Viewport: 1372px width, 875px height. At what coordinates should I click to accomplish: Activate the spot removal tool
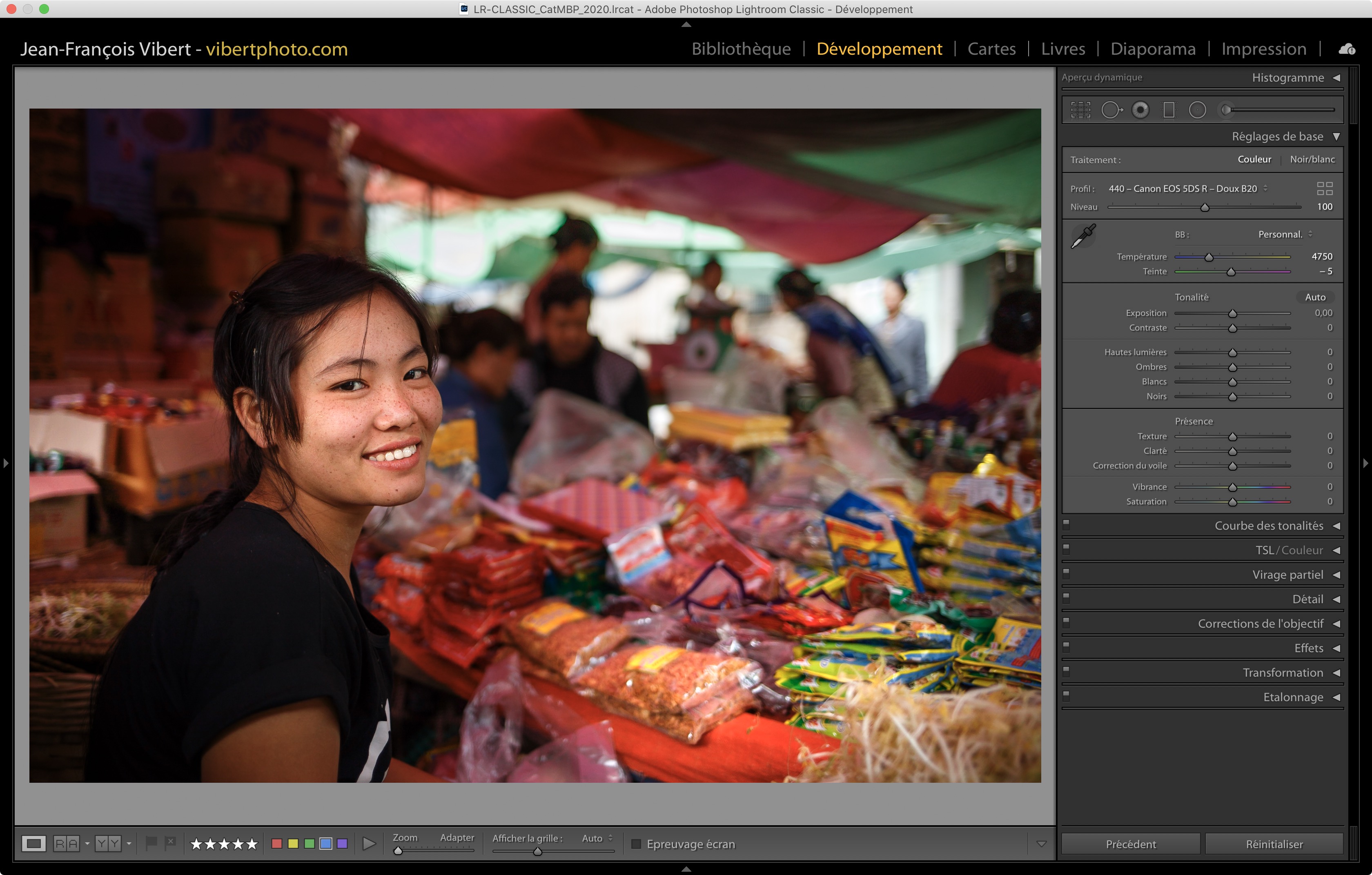[x=1111, y=110]
